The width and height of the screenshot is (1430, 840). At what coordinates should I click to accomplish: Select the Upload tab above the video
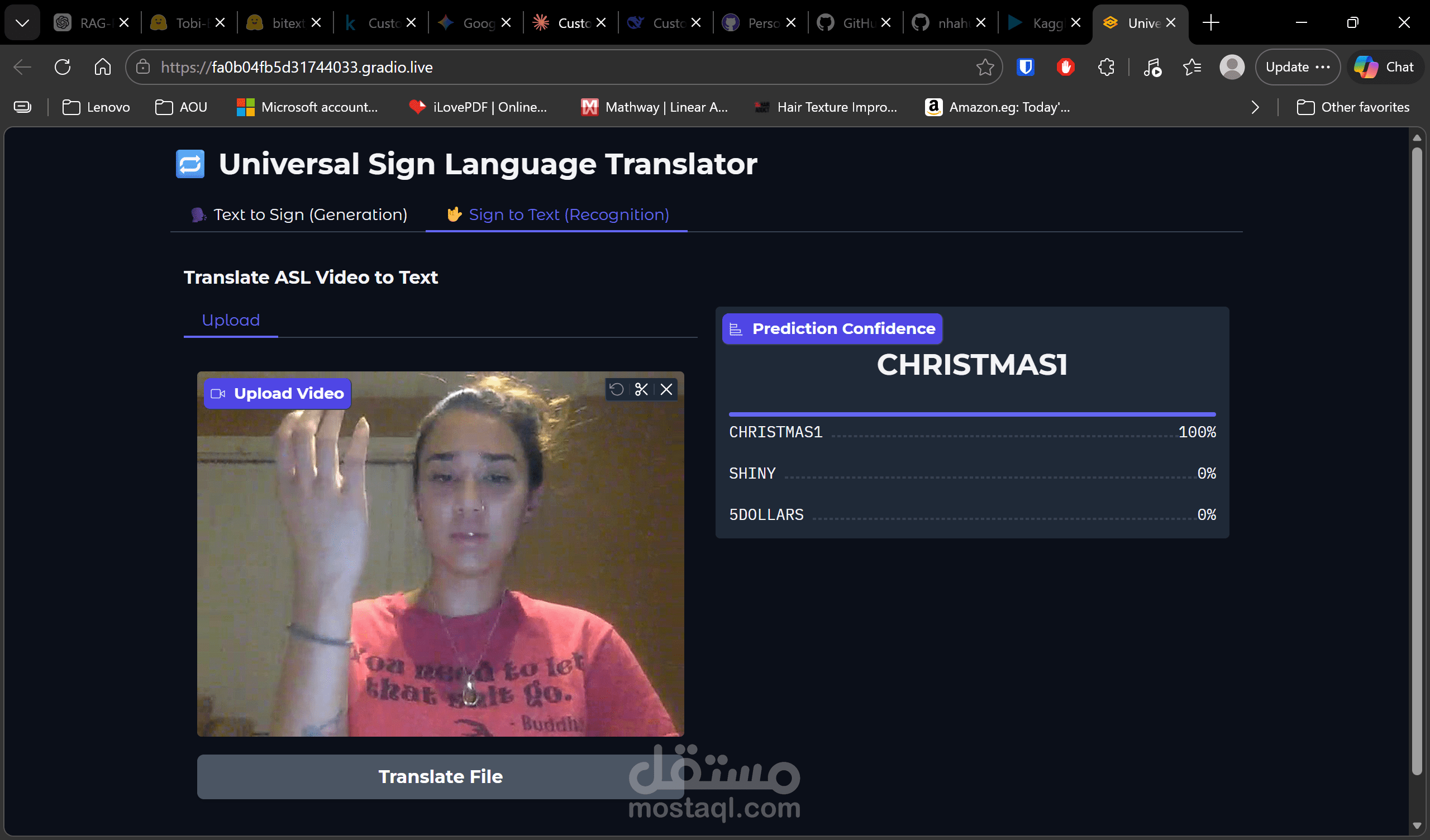[230, 319]
